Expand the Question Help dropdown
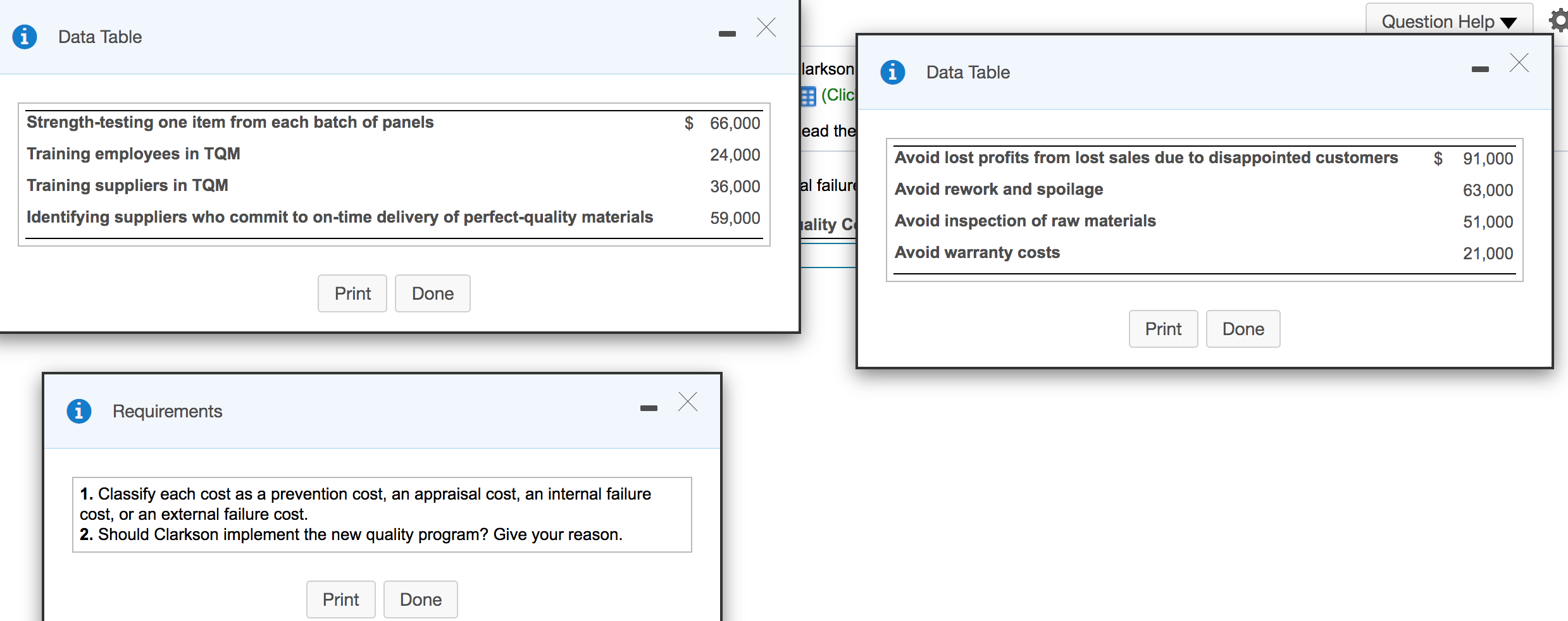Screen dimensions: 1568x621 pyautogui.click(x=1449, y=22)
